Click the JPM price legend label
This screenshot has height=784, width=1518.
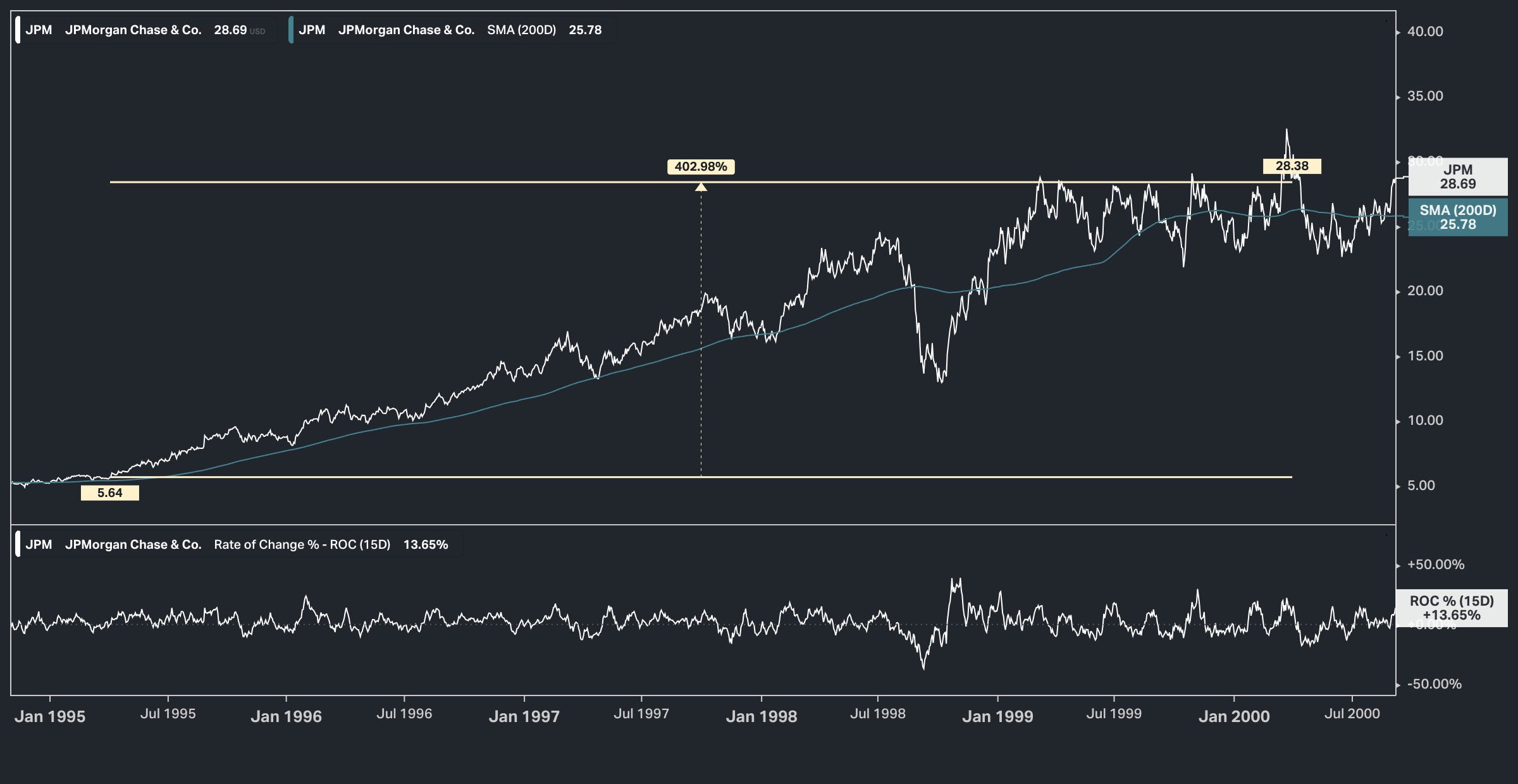pos(145,30)
